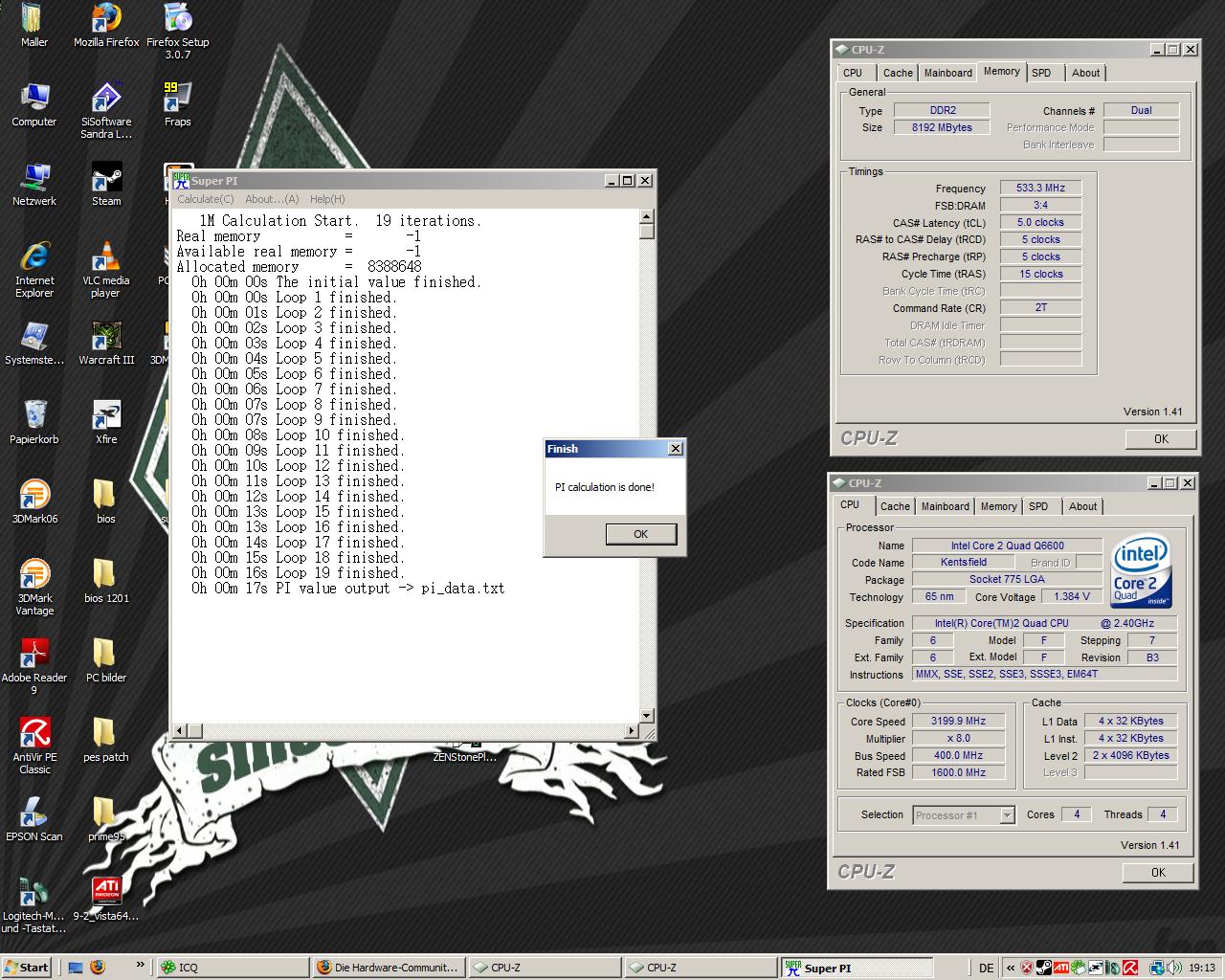Screen dimensions: 1225x980
Task: Open the Calculate(C) menu in Super PI
Action: tap(206, 199)
